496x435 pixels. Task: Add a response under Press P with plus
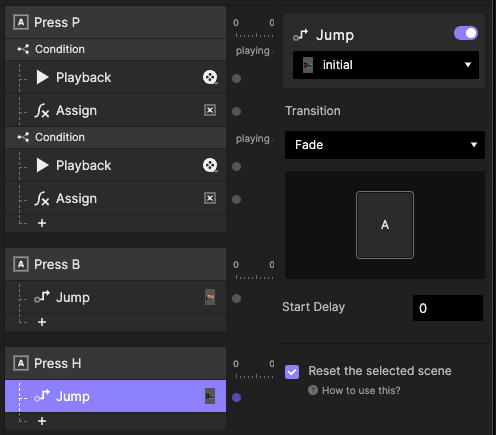tap(42, 223)
